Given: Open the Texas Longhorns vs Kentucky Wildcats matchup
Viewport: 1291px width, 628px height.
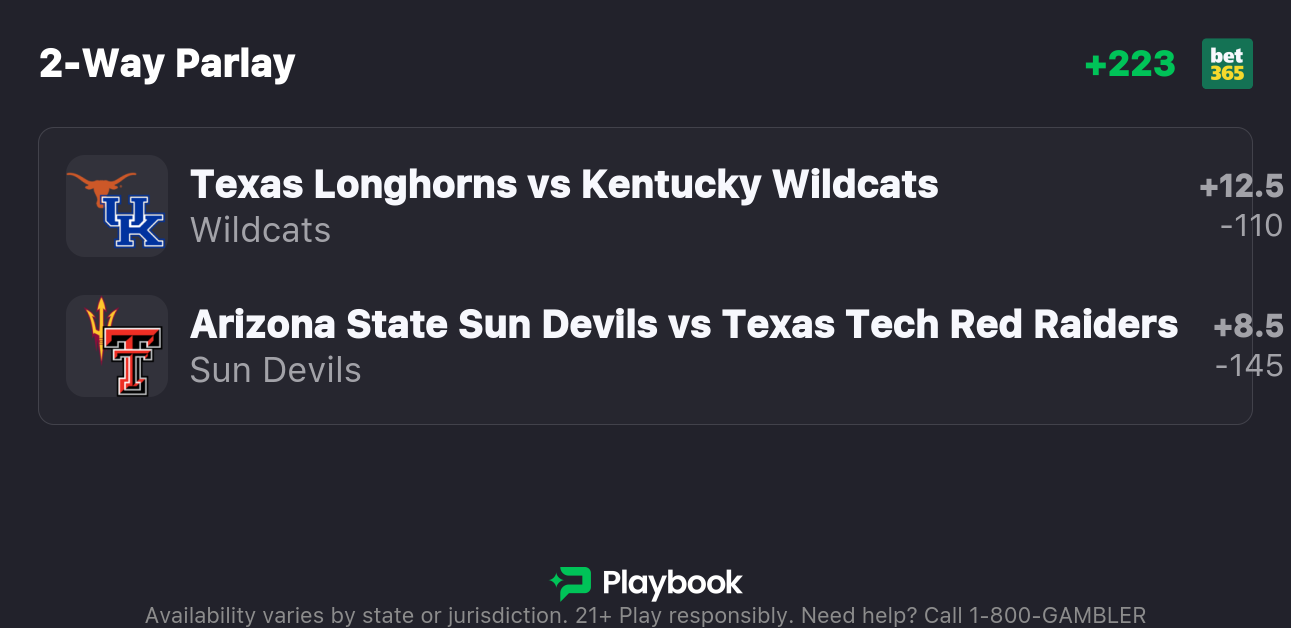Looking at the screenshot, I should tap(564, 184).
